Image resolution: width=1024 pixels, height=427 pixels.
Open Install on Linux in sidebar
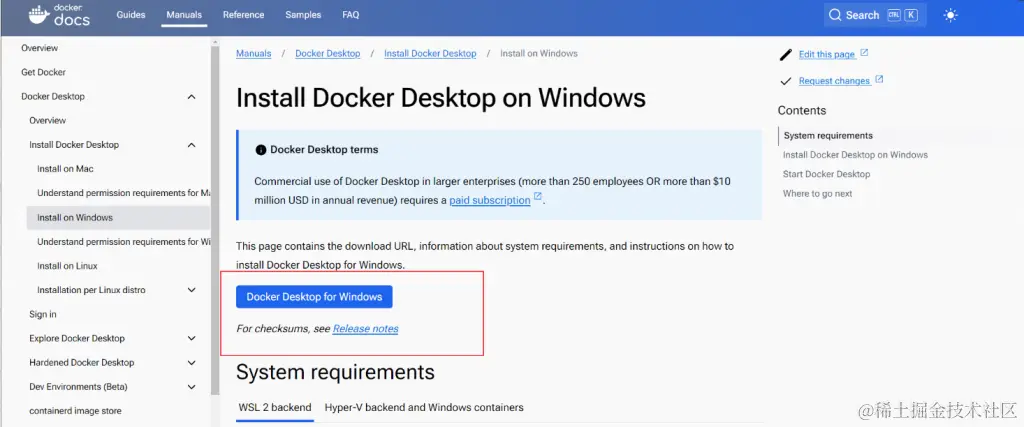[67, 266]
